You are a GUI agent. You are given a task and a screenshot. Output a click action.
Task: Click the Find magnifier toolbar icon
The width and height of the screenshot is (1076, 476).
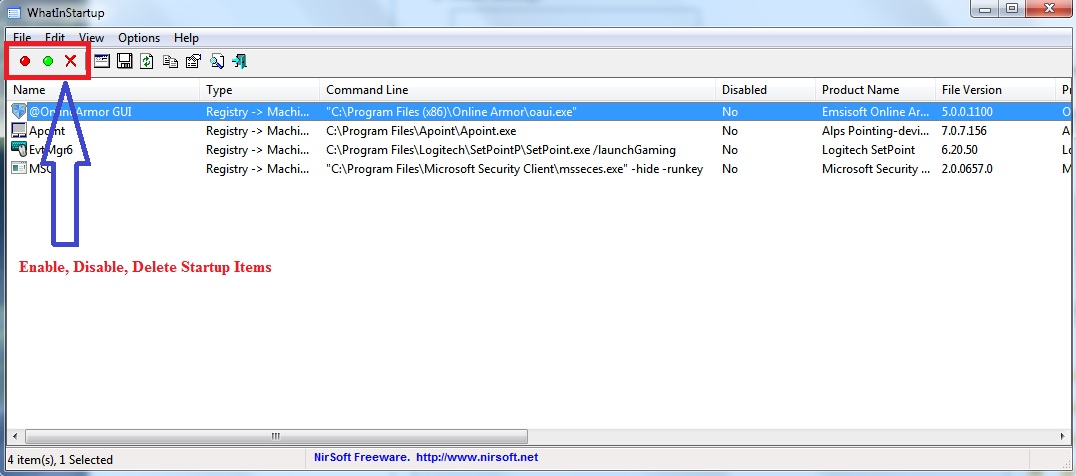coord(217,61)
